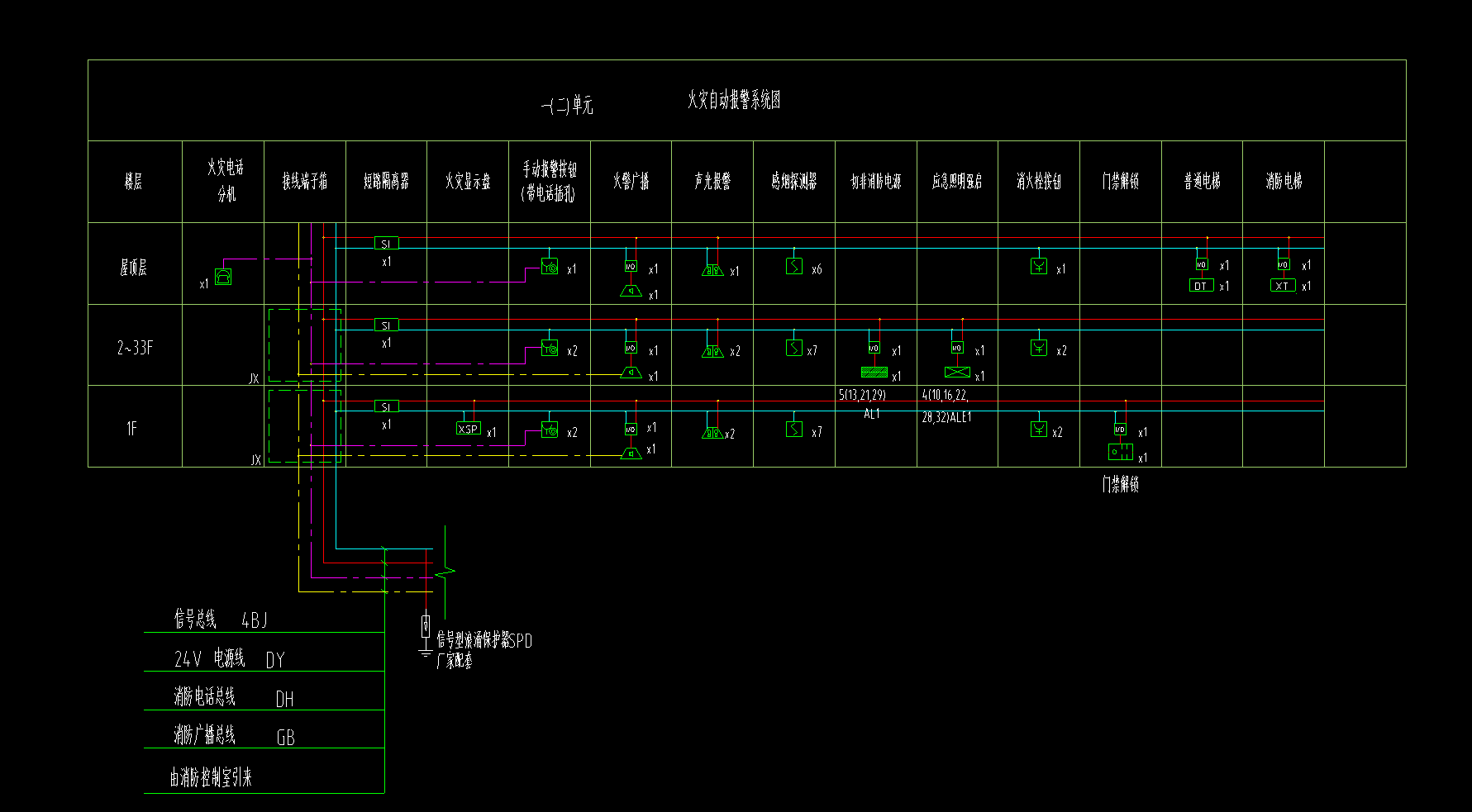Click the SI isolator box in 屋顶层 row
The width and height of the screenshot is (1472, 812).
[386, 244]
